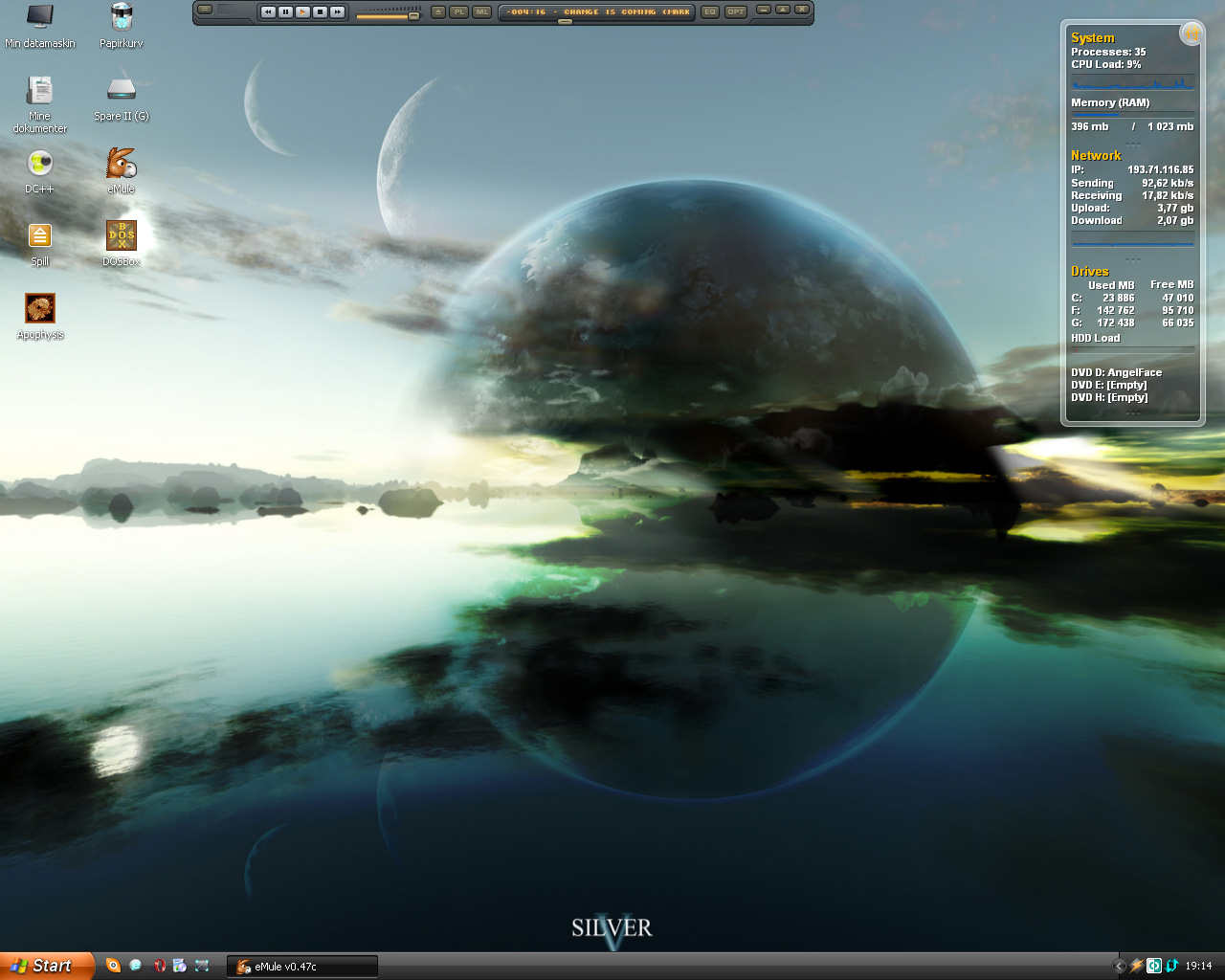Image resolution: width=1225 pixels, height=980 pixels.
Task: Select the Apophysis desktop icon
Action: point(39,317)
